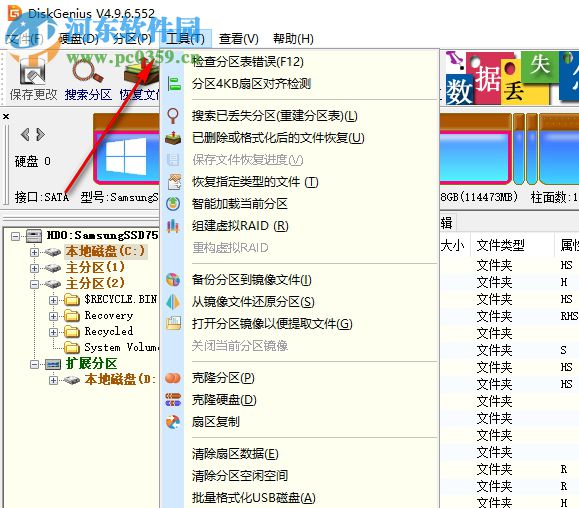Viewport: 579px width, 508px height.
Task: Open the 查看(V) menu
Action: 239,38
